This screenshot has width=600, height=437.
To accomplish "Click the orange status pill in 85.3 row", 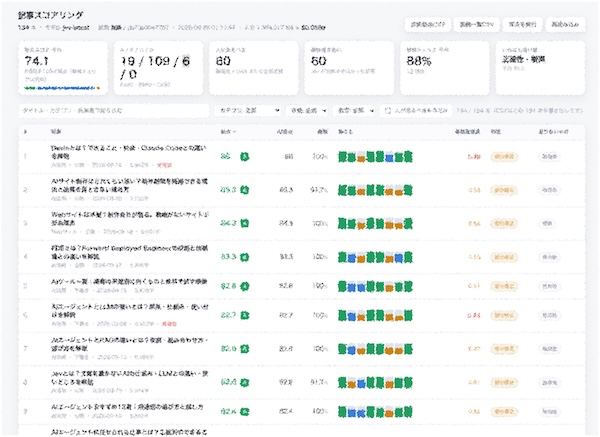I will point(504,190).
